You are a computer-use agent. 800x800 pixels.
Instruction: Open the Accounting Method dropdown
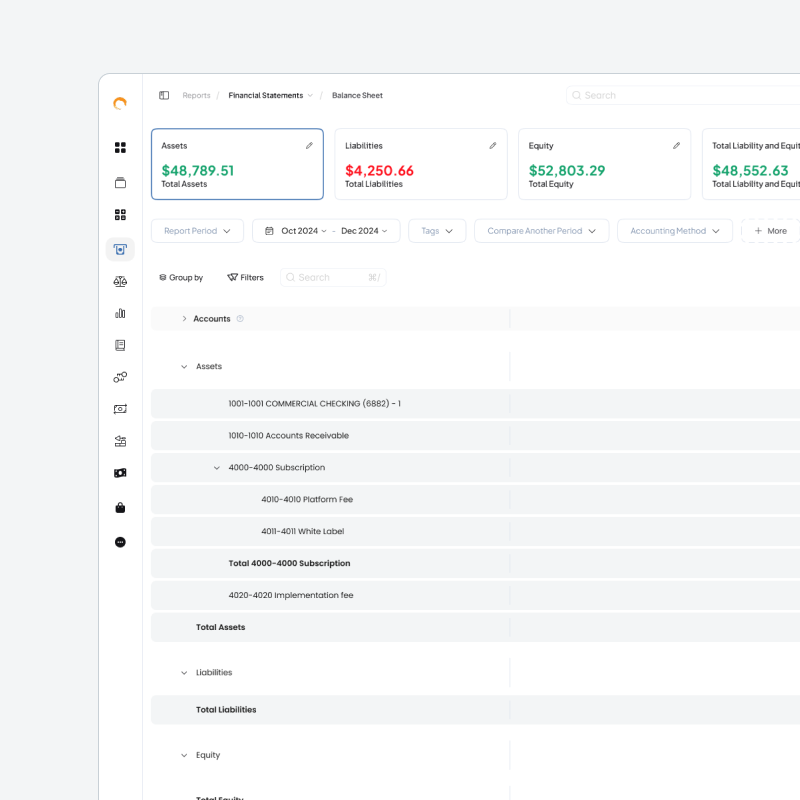[x=675, y=231]
